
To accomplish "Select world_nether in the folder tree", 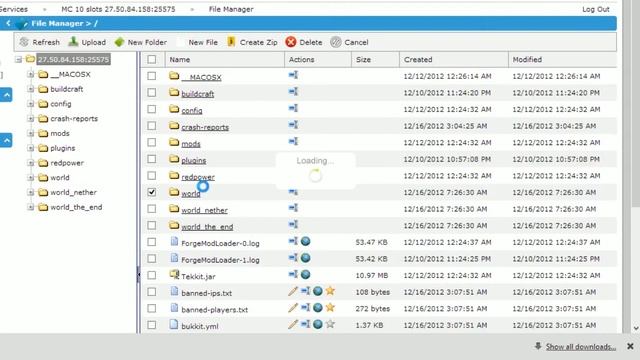I will 73,192.
